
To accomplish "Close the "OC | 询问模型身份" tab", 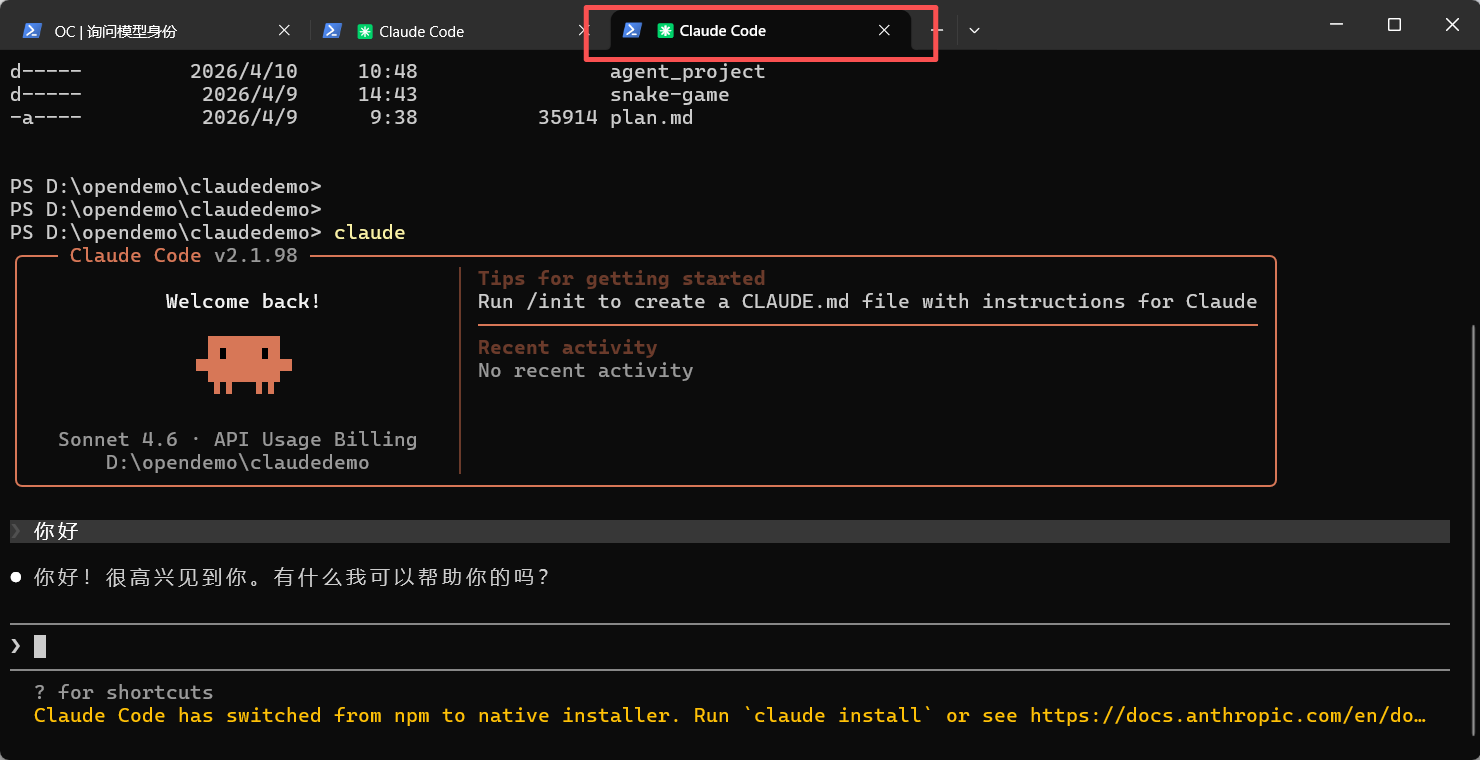I will pos(284,31).
